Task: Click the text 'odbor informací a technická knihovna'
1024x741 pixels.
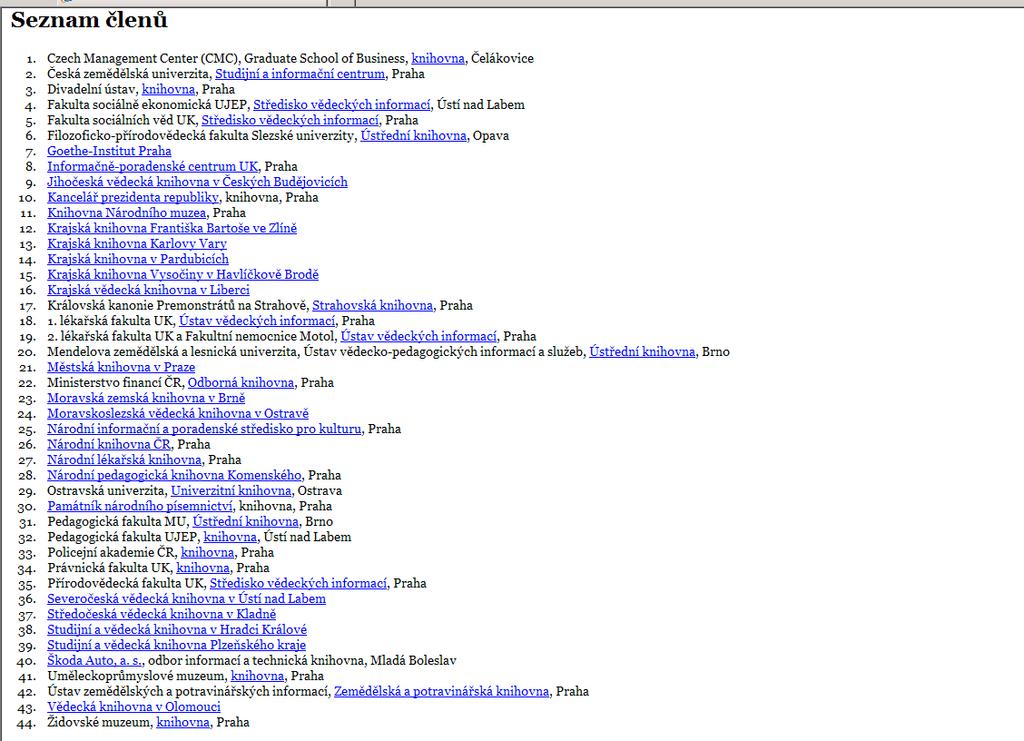Action: [256, 661]
